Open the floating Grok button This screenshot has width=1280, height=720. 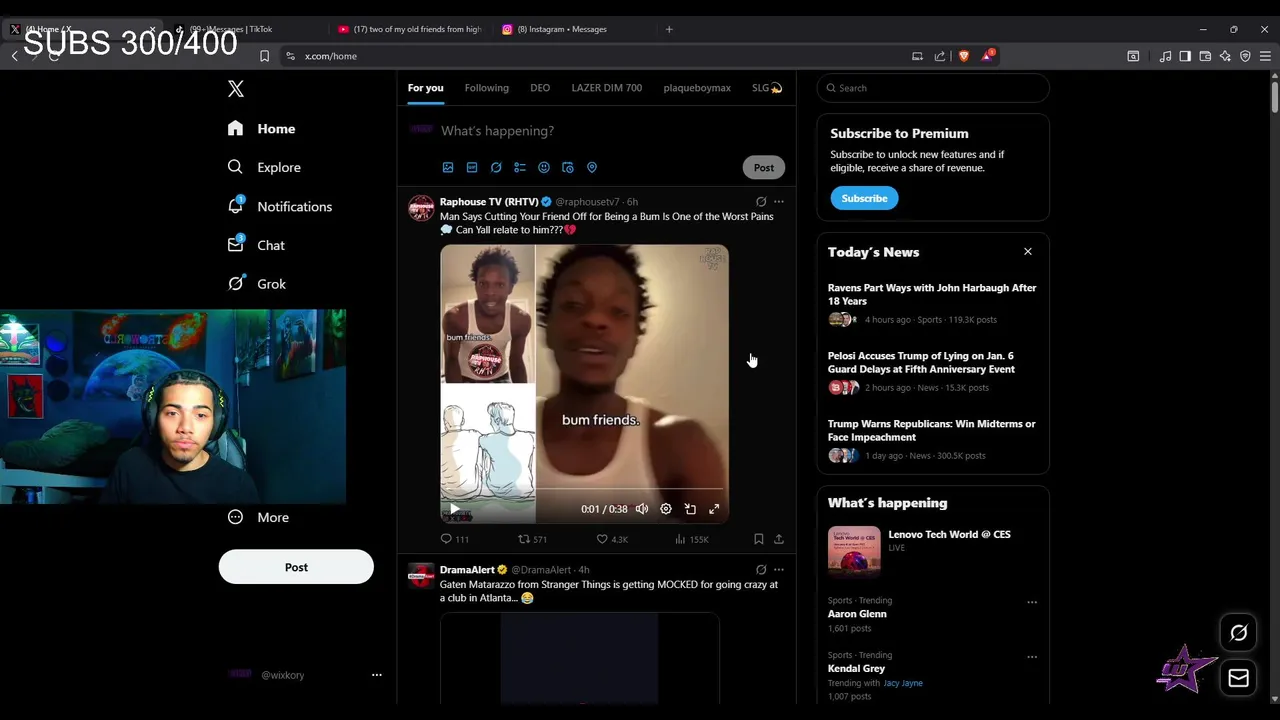click(1239, 633)
